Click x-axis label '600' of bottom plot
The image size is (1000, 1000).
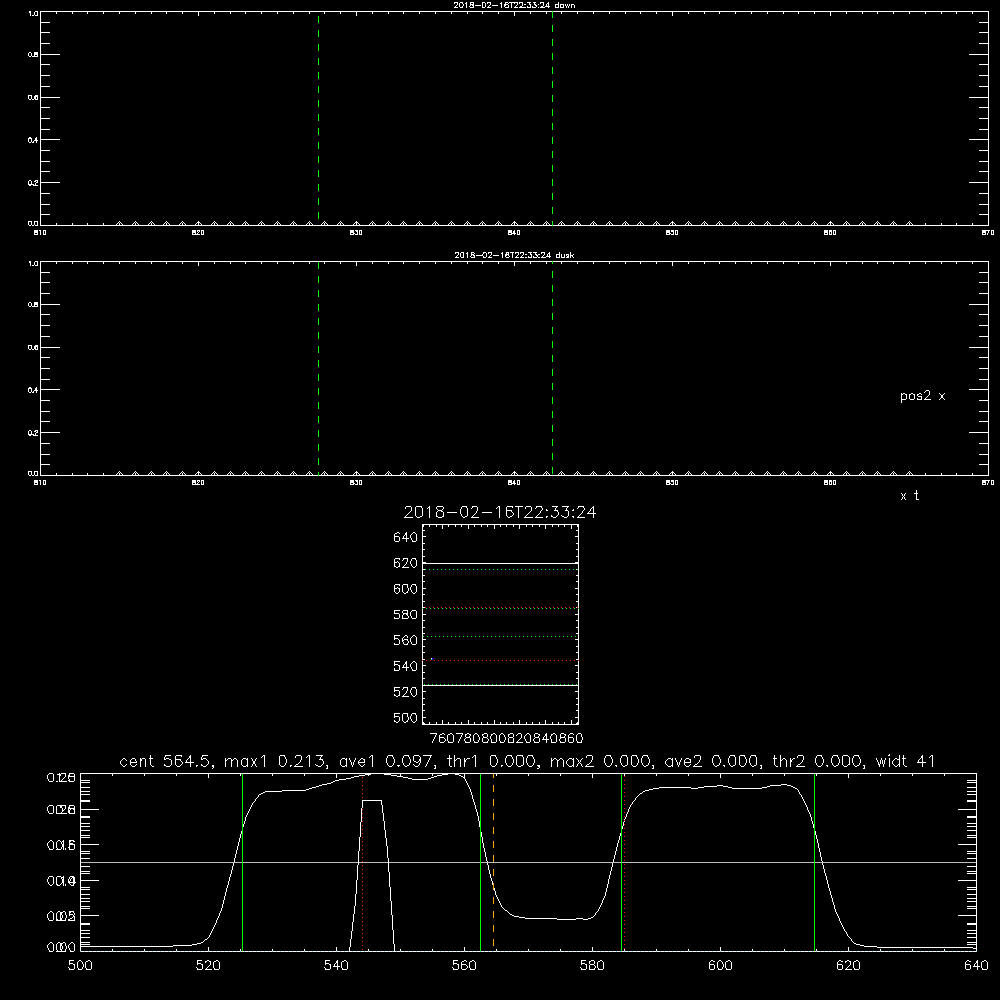pyautogui.click(x=720, y=966)
